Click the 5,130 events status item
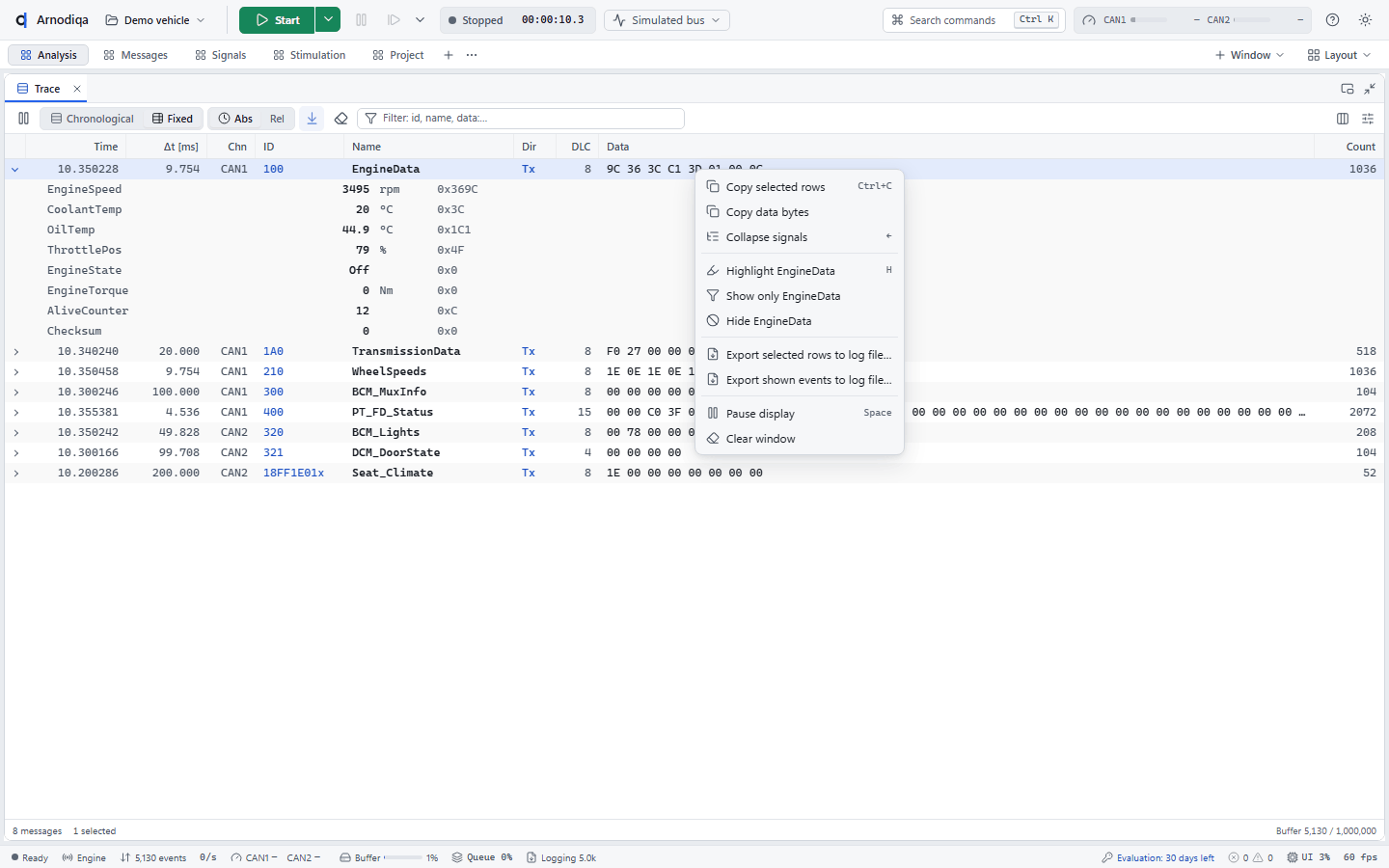The width and height of the screenshot is (1389, 868). click(153, 857)
